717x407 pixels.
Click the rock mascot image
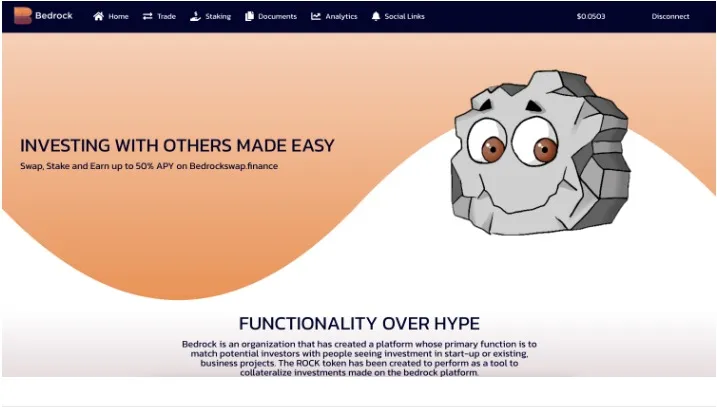coord(541,153)
